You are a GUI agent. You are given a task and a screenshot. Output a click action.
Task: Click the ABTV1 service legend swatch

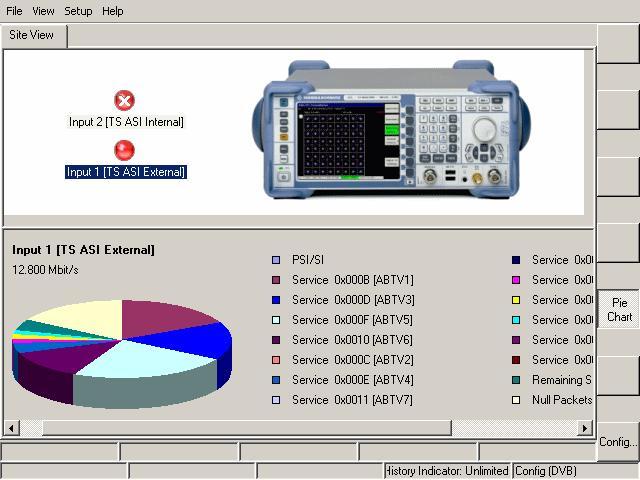(277, 280)
